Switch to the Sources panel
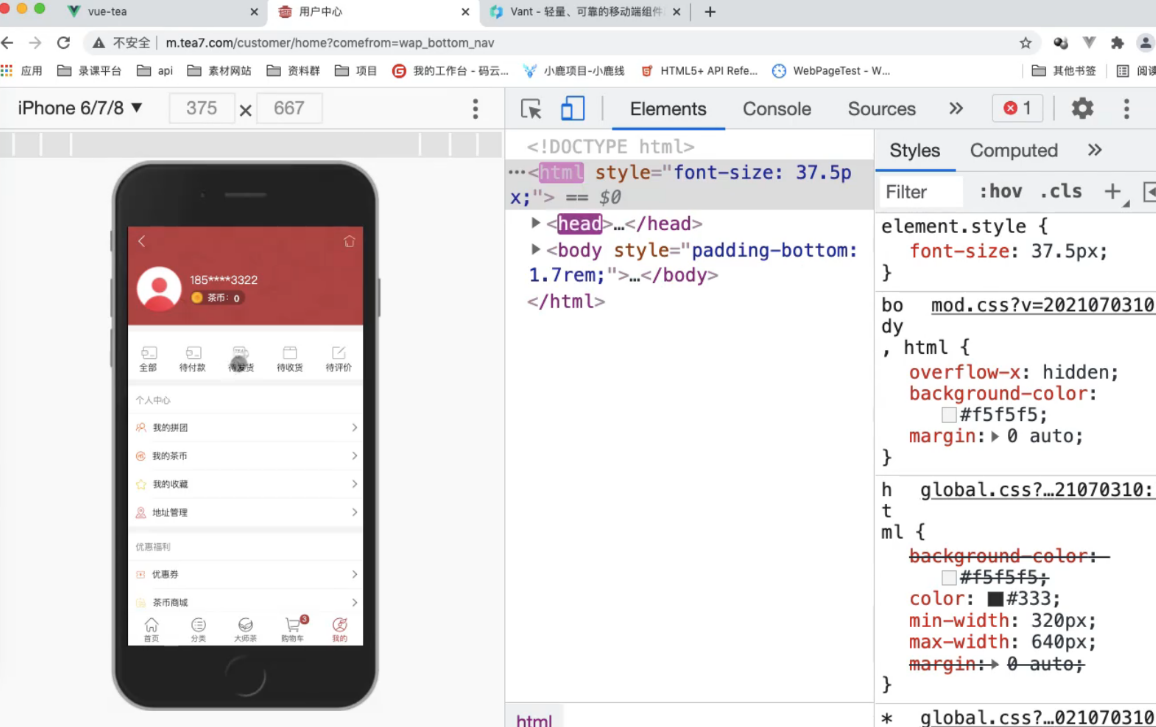1156x727 pixels. [882, 109]
